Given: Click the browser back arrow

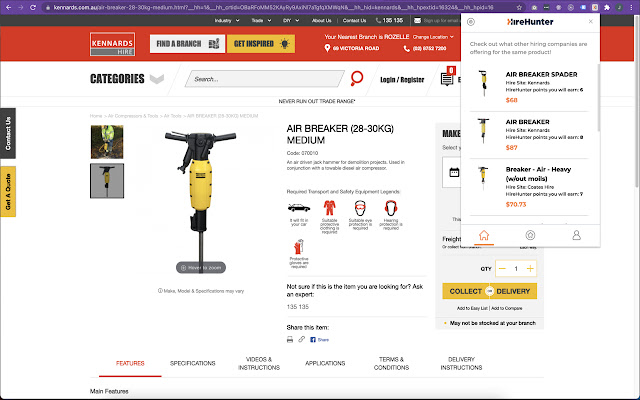Looking at the screenshot, I should pos(8,7).
